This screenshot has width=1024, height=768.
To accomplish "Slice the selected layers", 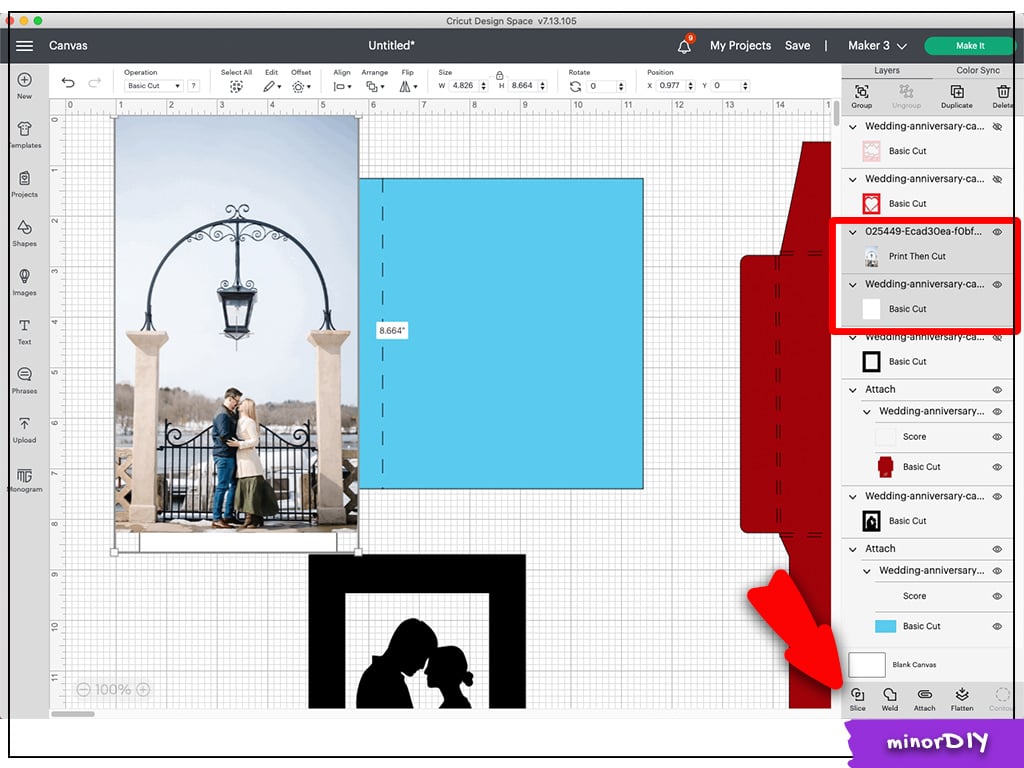I will pos(857,699).
